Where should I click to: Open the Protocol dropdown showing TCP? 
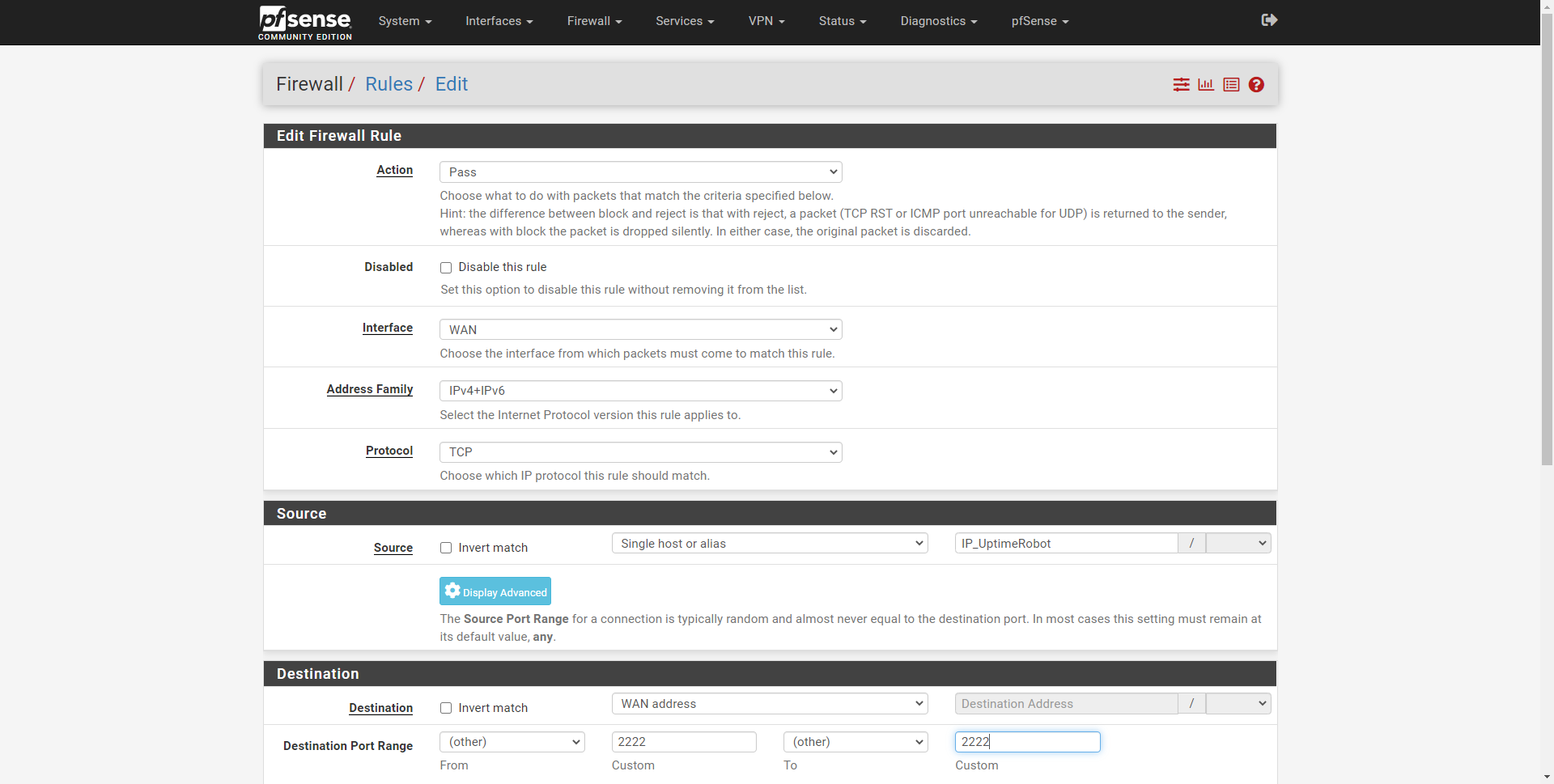pos(641,452)
